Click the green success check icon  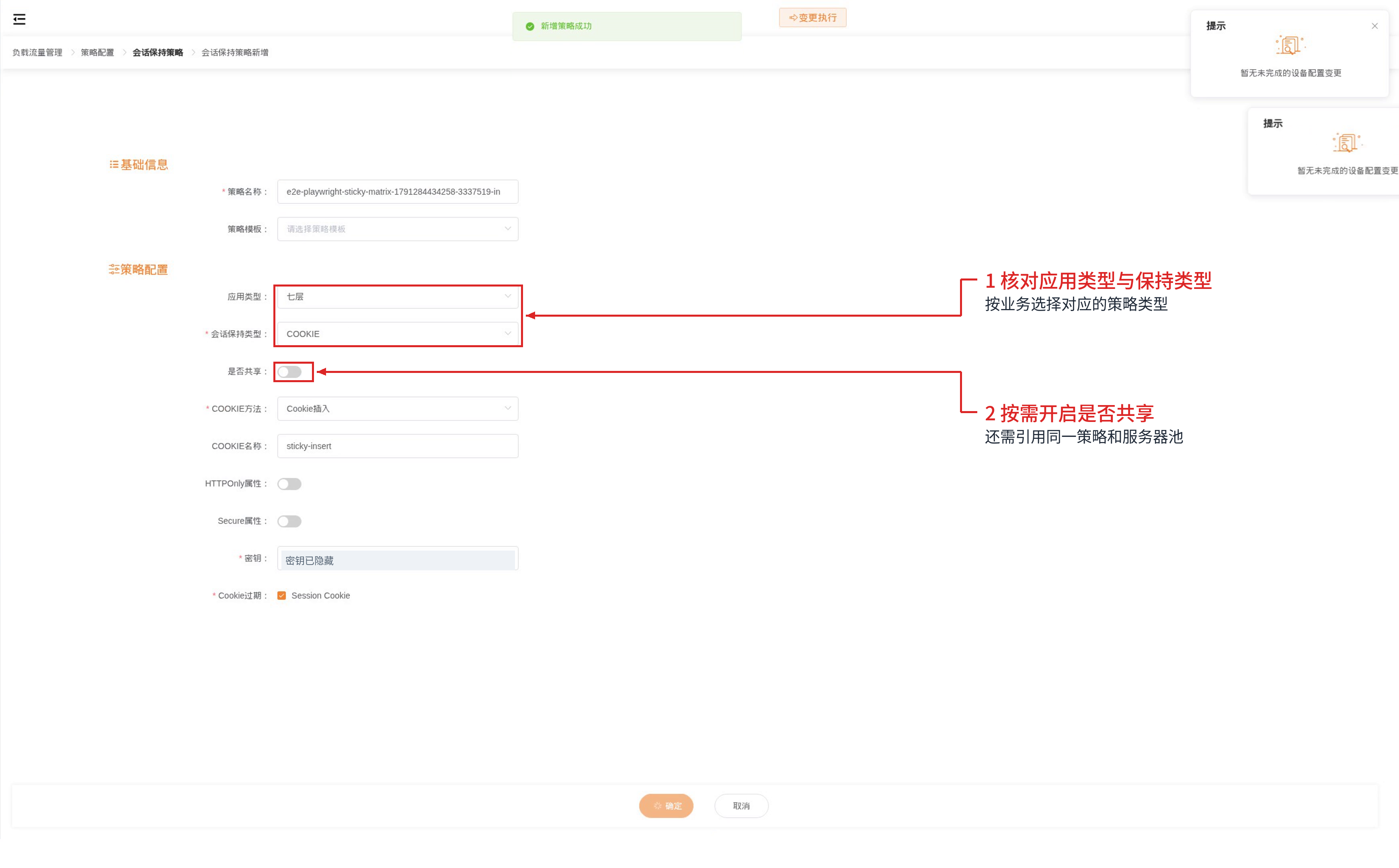529,27
